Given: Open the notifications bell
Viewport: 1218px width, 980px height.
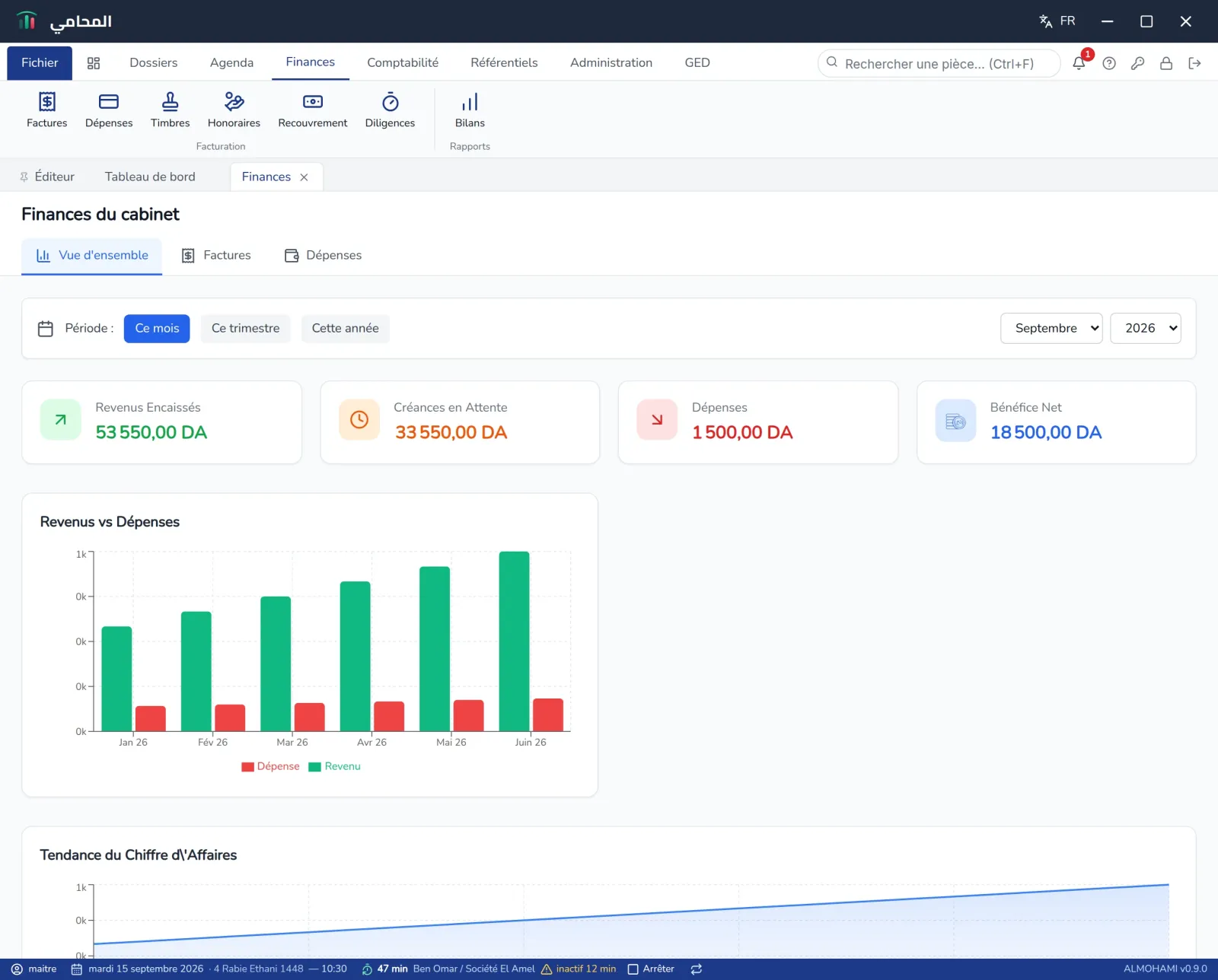Looking at the screenshot, I should click(x=1079, y=63).
